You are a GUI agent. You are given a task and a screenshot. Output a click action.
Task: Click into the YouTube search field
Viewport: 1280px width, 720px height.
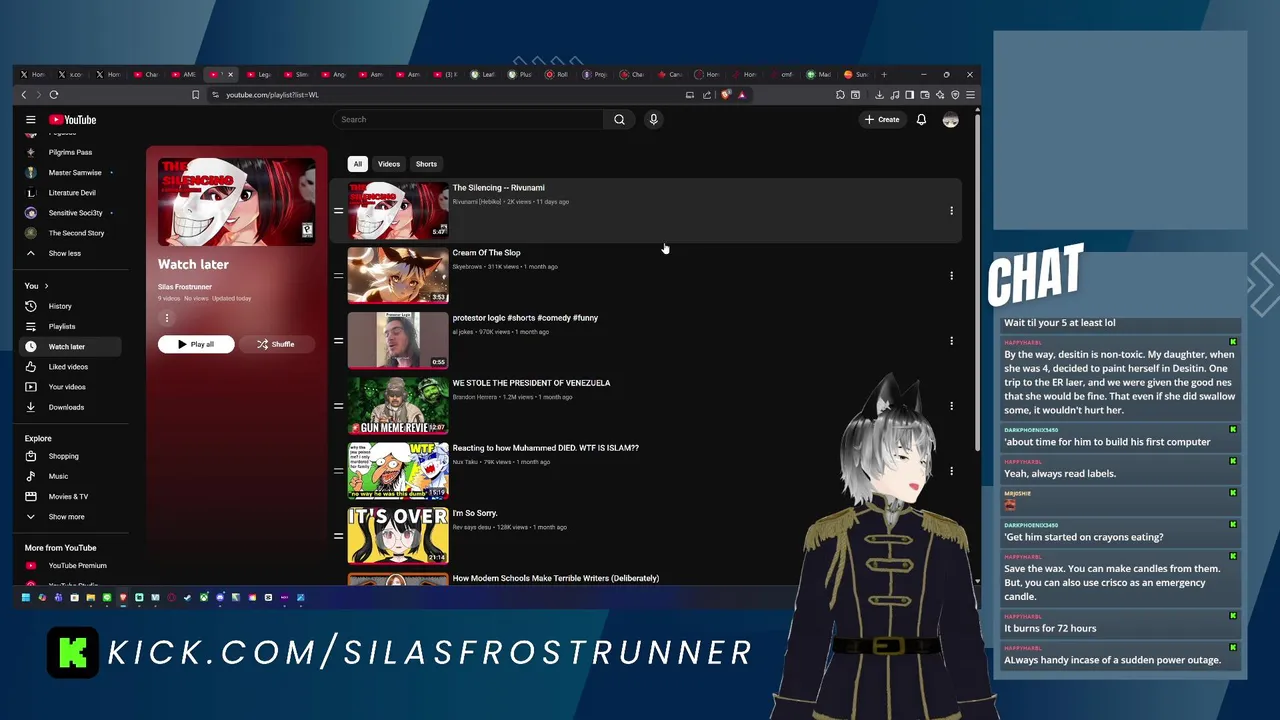468,120
